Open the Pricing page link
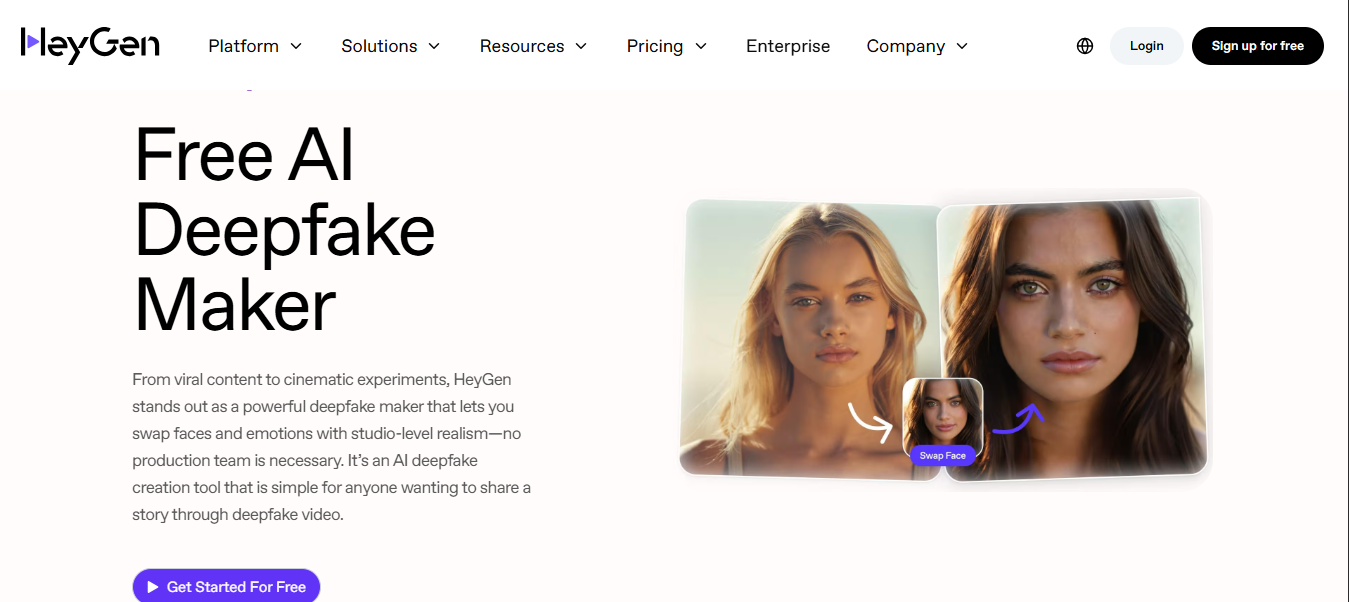 [x=655, y=45]
